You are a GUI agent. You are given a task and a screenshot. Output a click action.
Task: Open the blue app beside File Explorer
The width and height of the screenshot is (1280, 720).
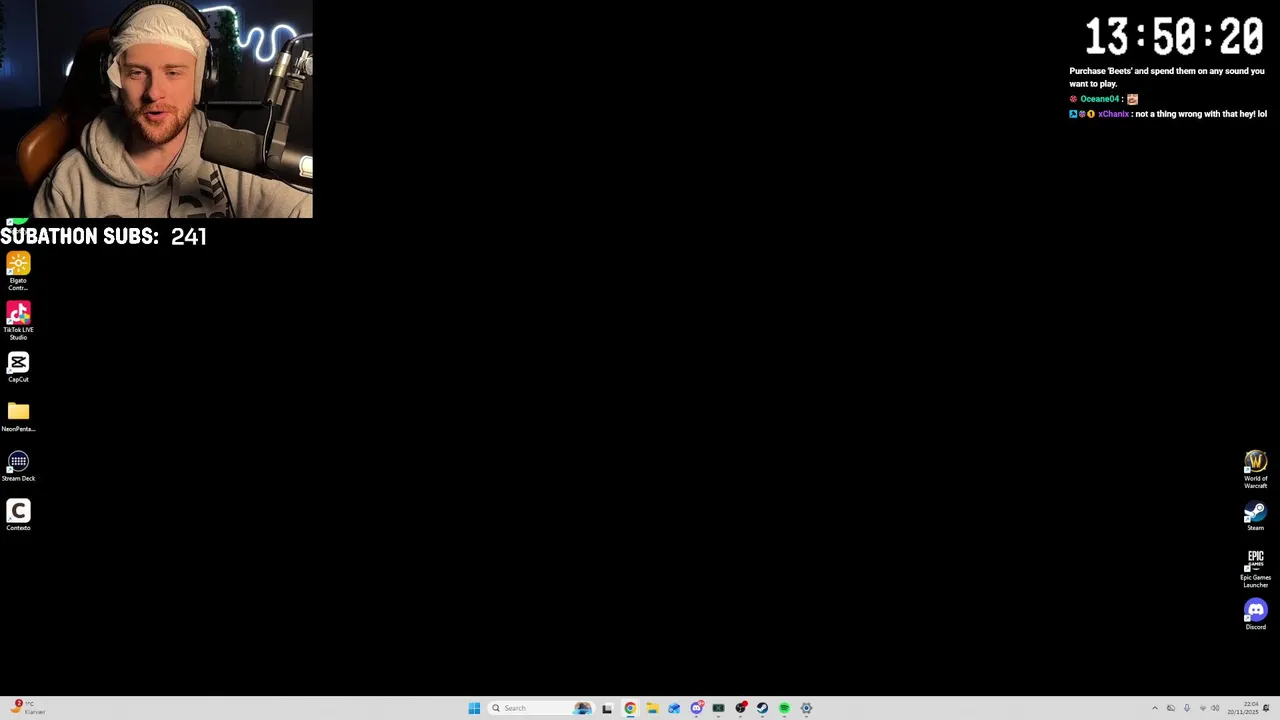tap(674, 708)
